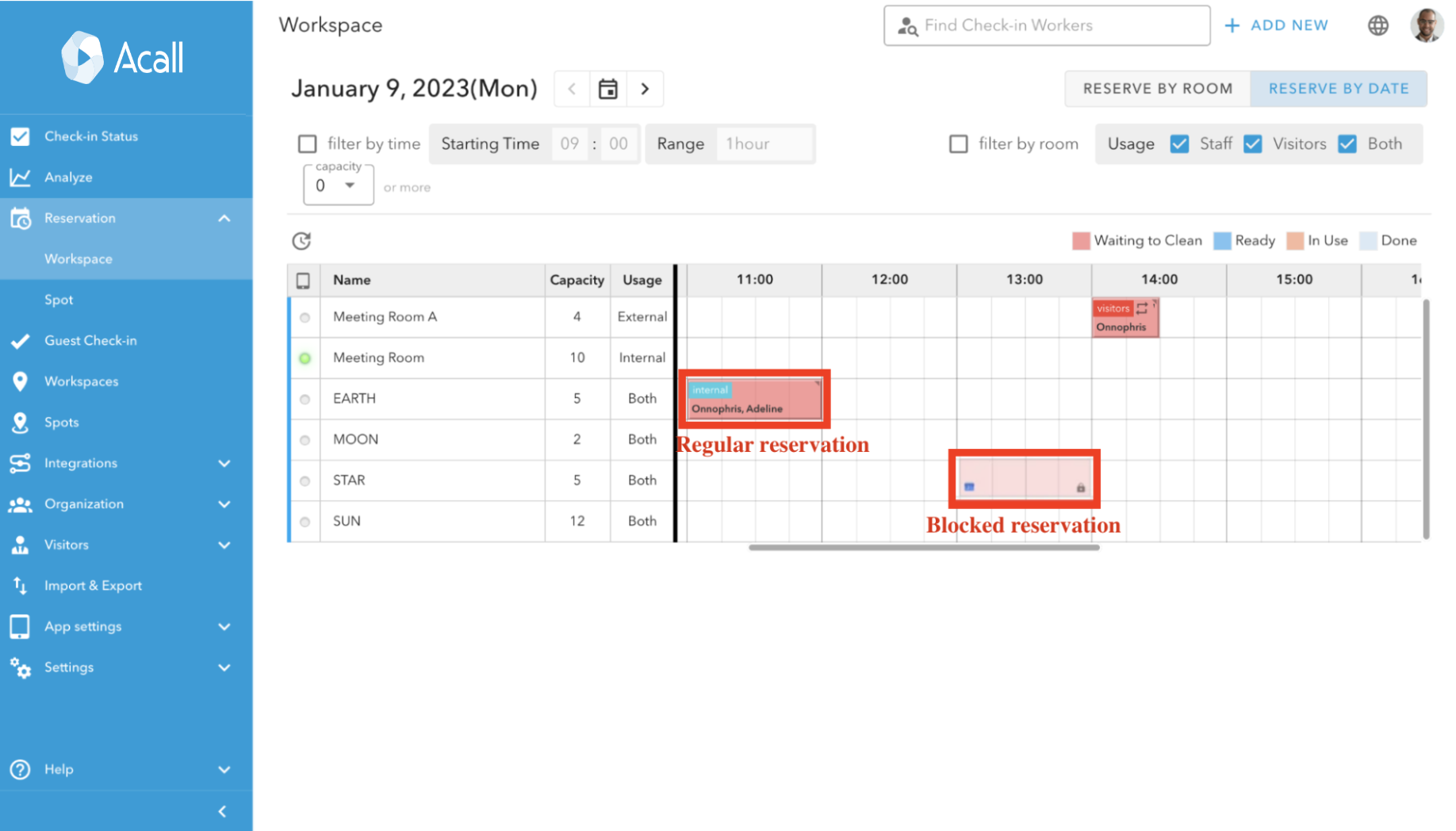Open the globe language selector
Screen dimensions: 1456x831
[1378, 25]
